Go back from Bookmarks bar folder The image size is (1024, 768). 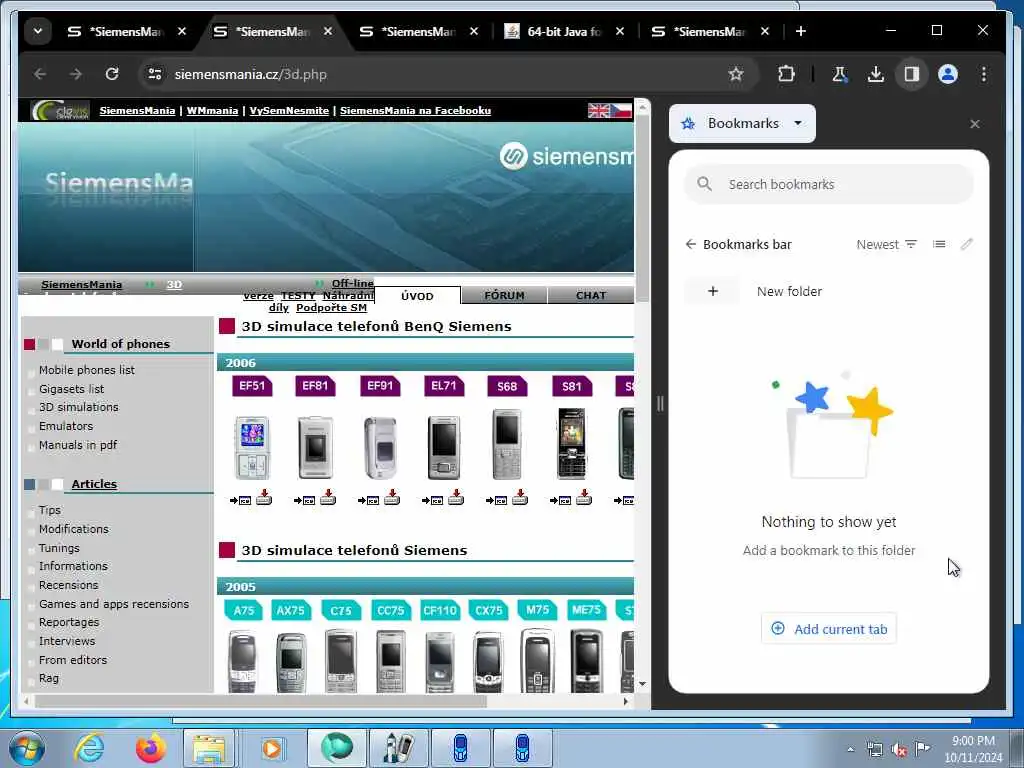click(690, 244)
